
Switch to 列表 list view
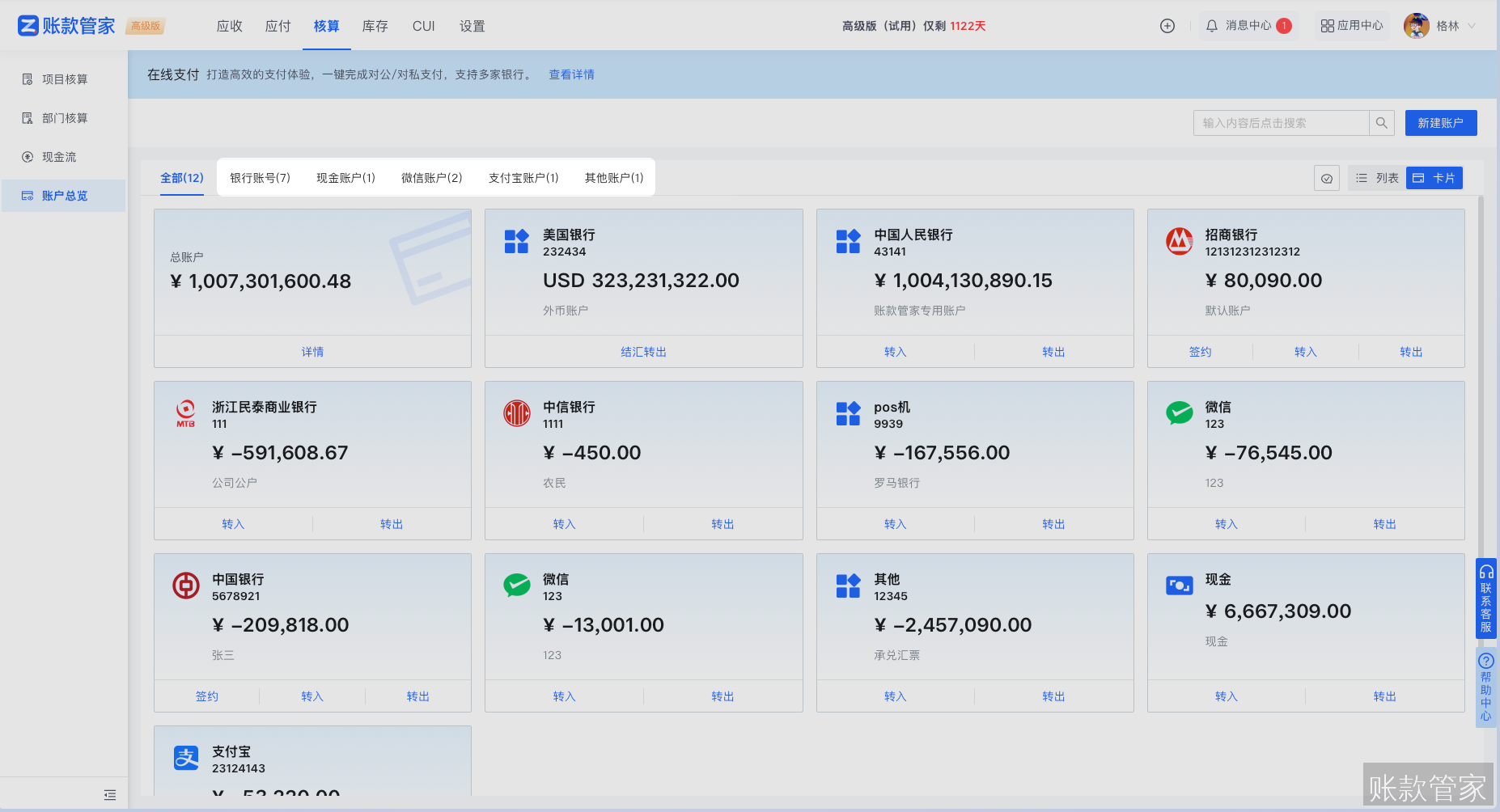point(1378,178)
